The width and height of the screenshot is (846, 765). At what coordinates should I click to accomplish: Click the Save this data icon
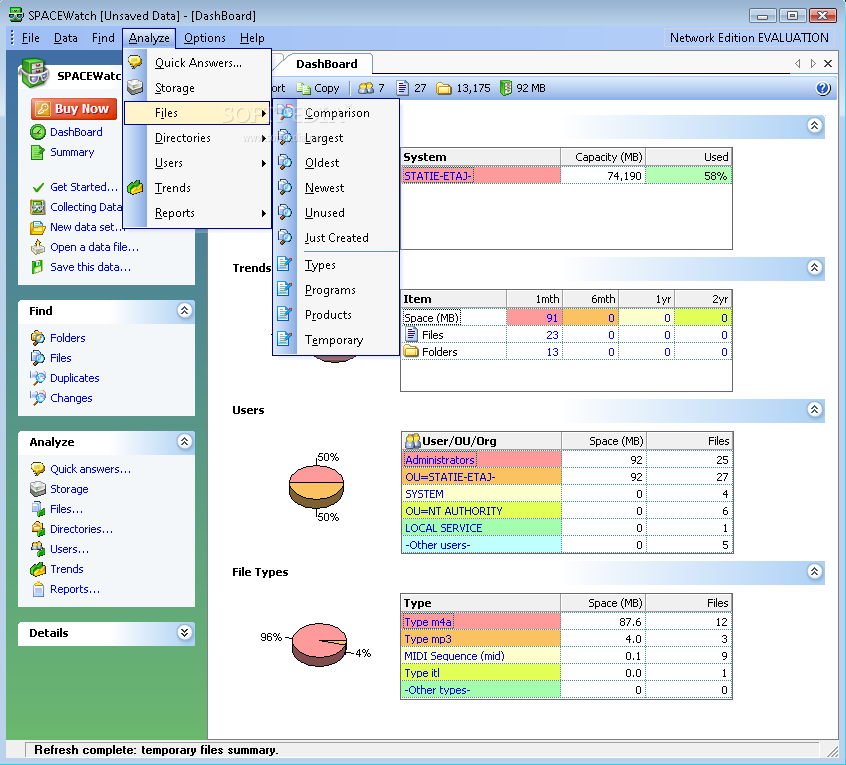tap(37, 267)
